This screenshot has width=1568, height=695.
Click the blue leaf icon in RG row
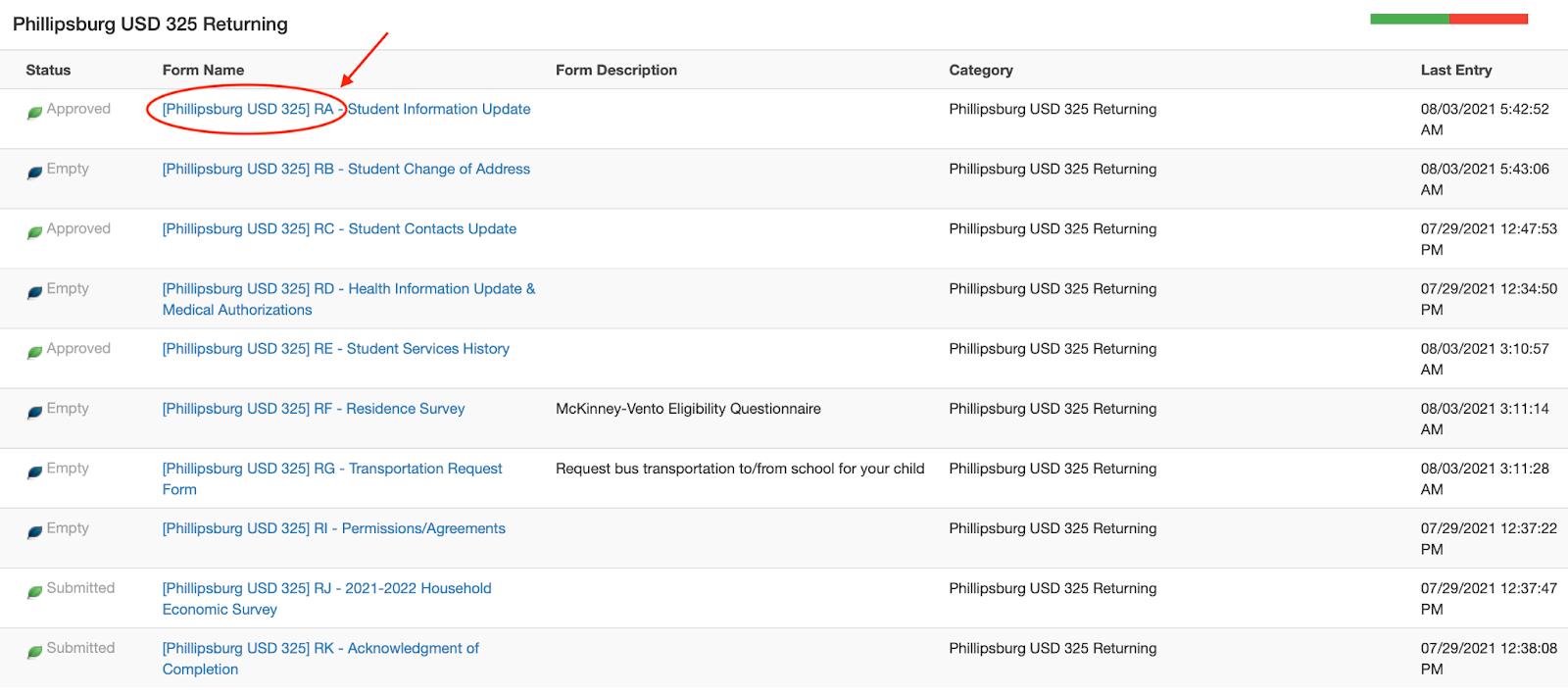point(34,471)
